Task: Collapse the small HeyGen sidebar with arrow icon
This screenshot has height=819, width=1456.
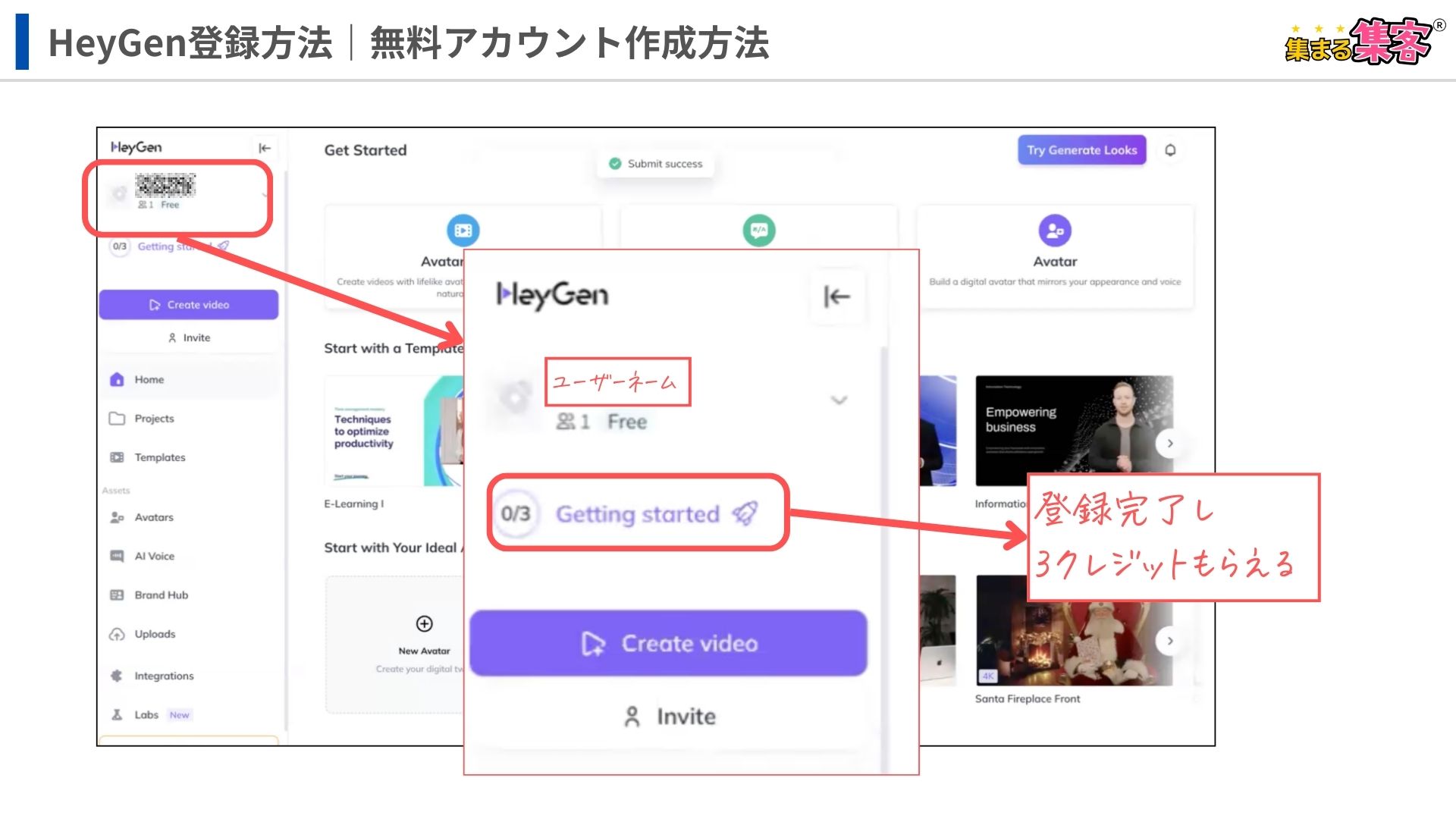Action: pos(265,148)
